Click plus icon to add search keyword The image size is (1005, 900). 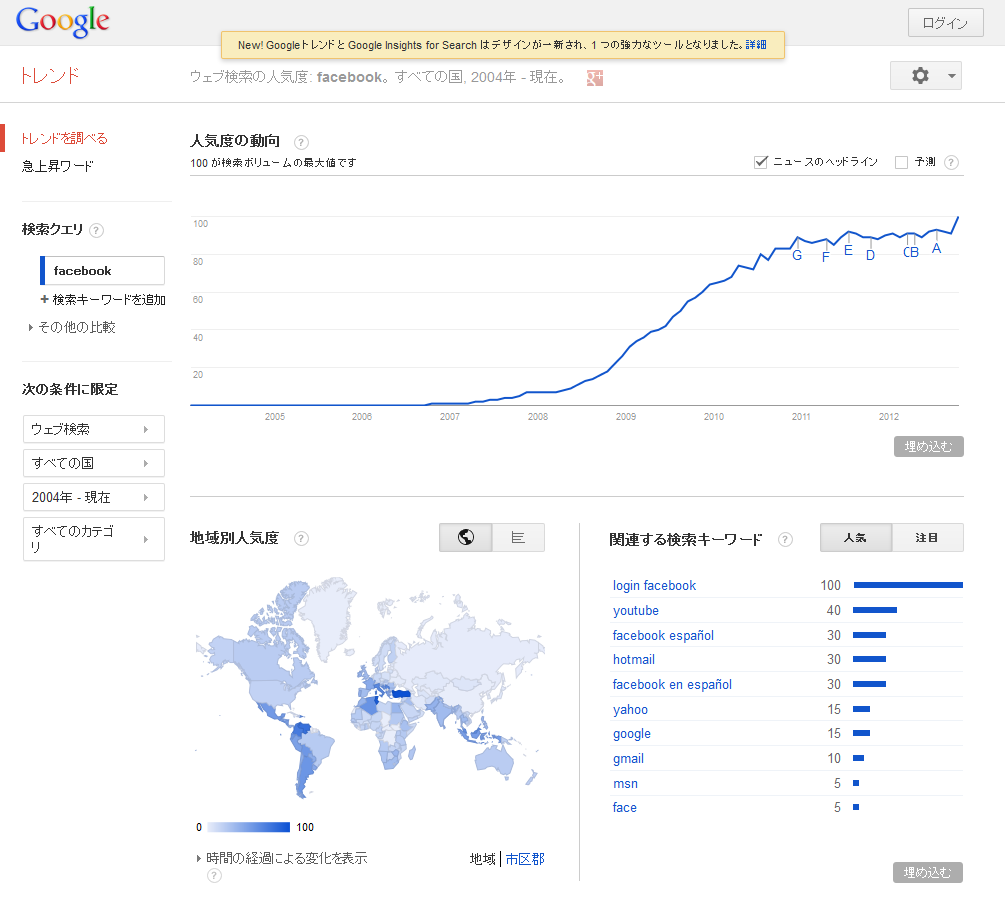[x=44, y=299]
